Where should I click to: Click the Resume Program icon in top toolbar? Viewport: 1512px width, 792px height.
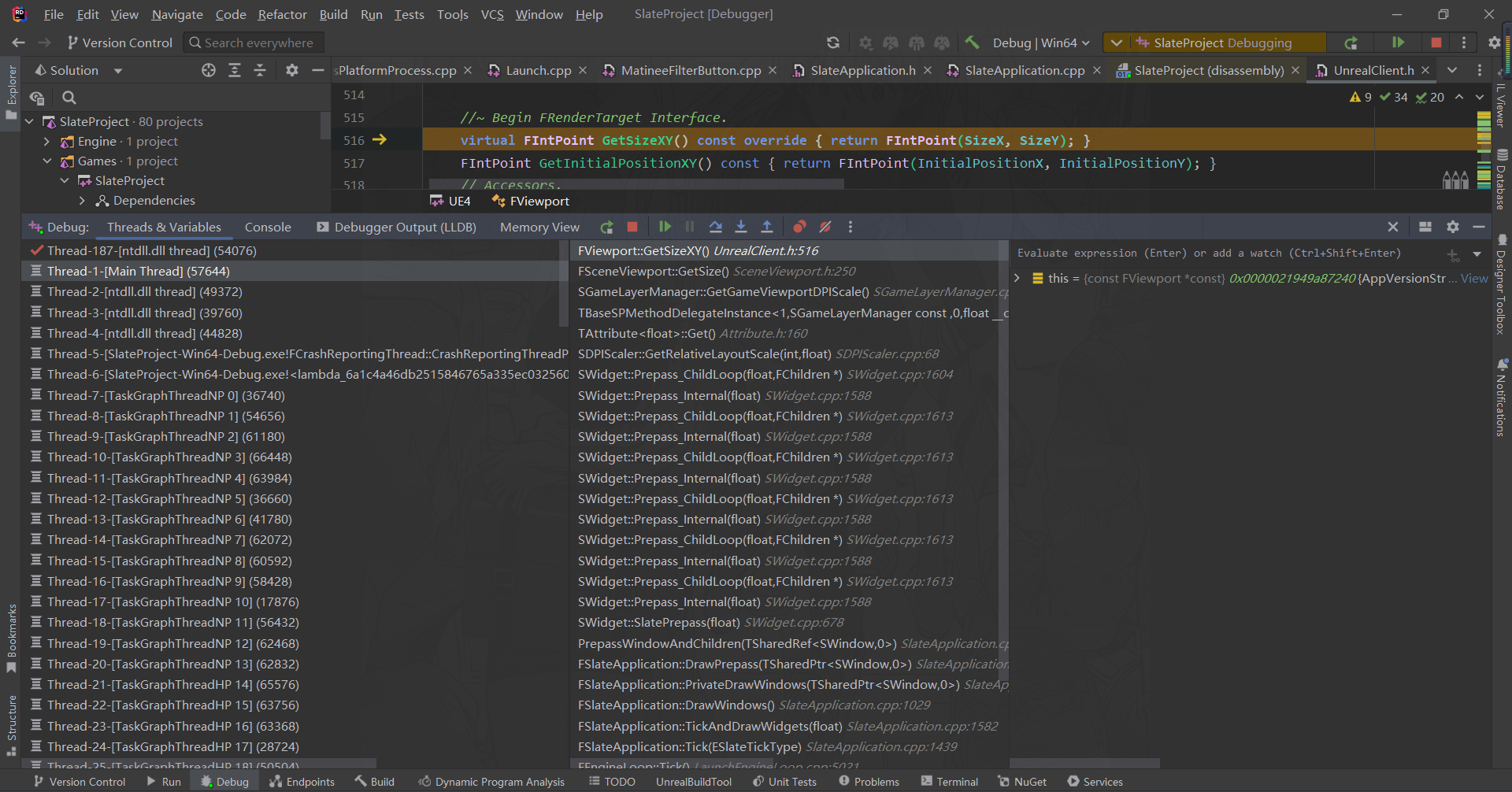click(1398, 43)
